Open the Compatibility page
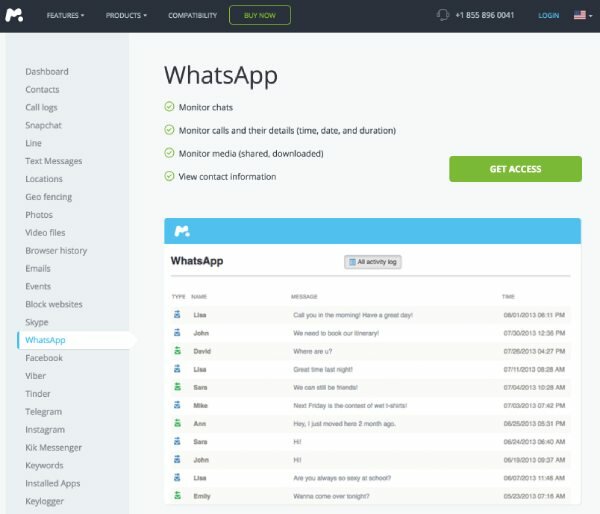 click(192, 15)
